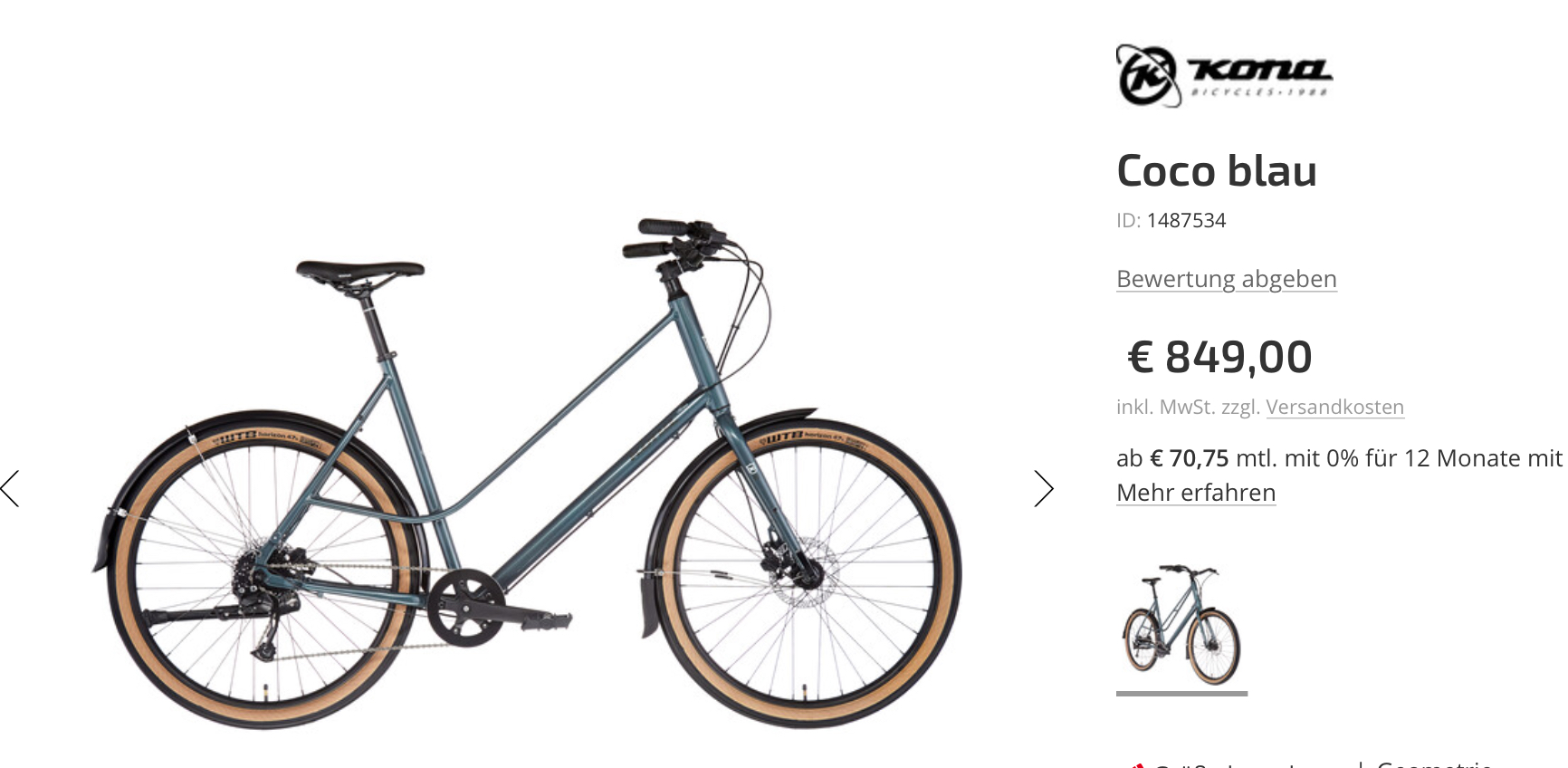The image size is (1568, 768).
Task: Click the inkl. MwSt. tax note
Action: 1165,408
